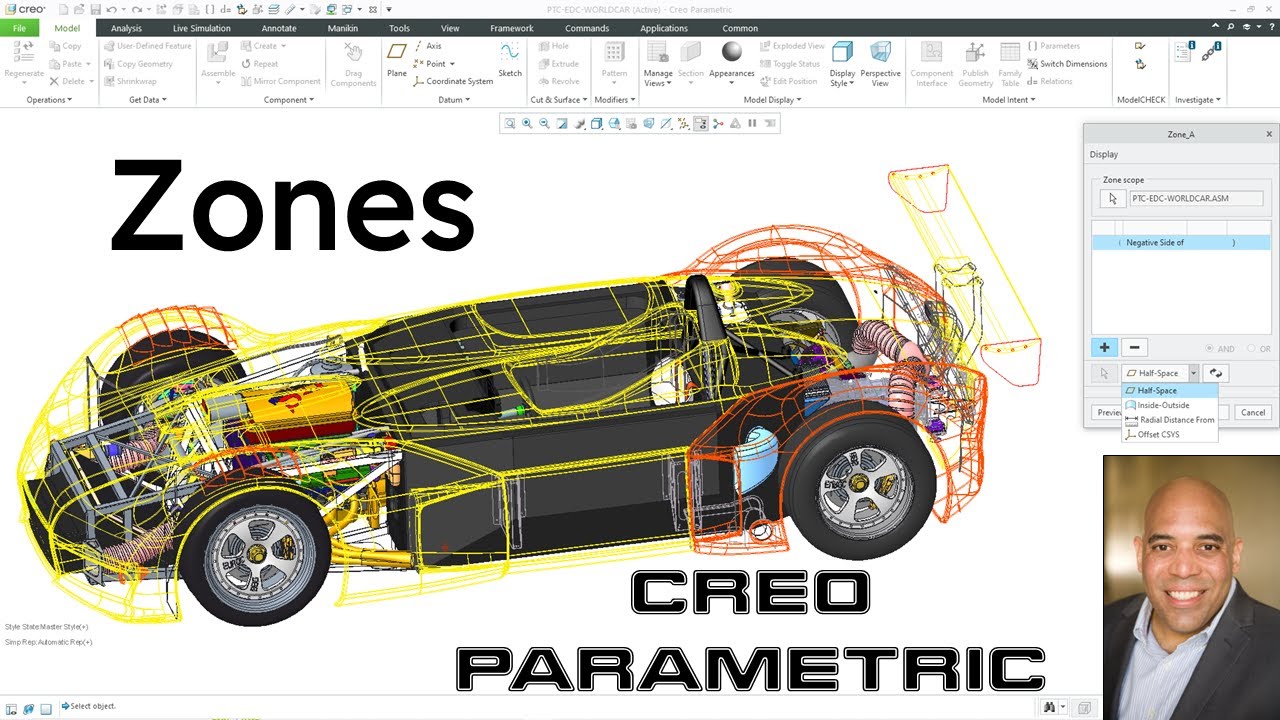Switch to the Manikin tab
The height and width of the screenshot is (720, 1280).
[343, 28]
